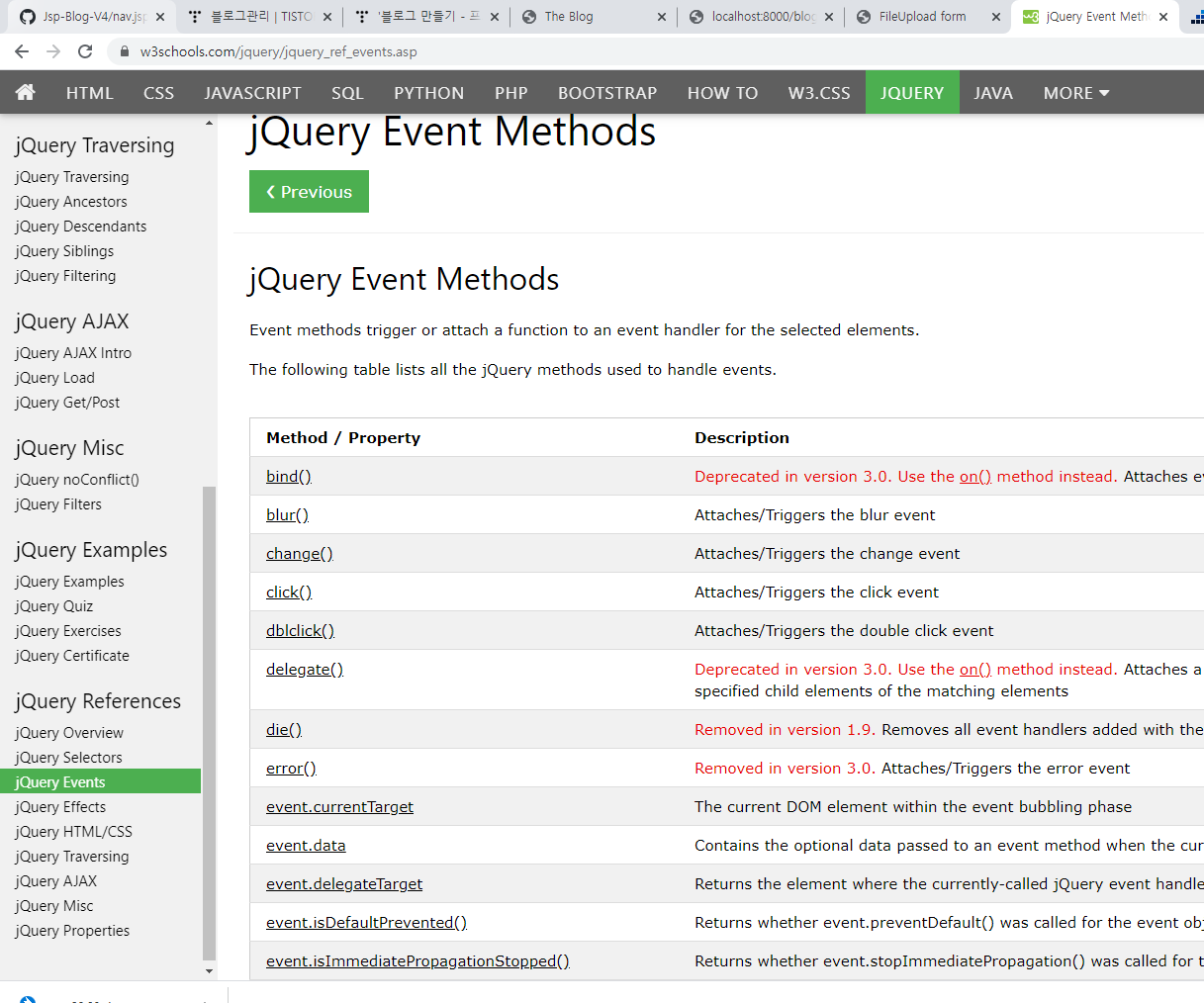Open jQuery Certificate in sidebar
Viewport: 1204px width, 1003px height.
click(x=72, y=655)
